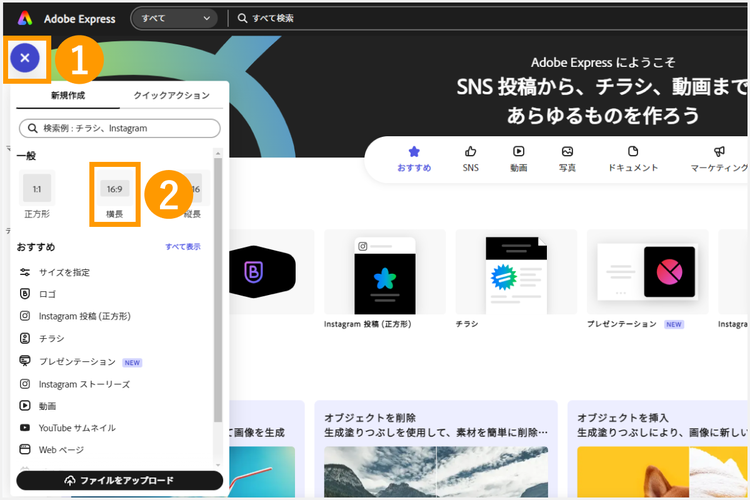The width and height of the screenshot is (750, 500).
Task: Click the search magnifier icon in top bar
Action: pyautogui.click(x=243, y=18)
